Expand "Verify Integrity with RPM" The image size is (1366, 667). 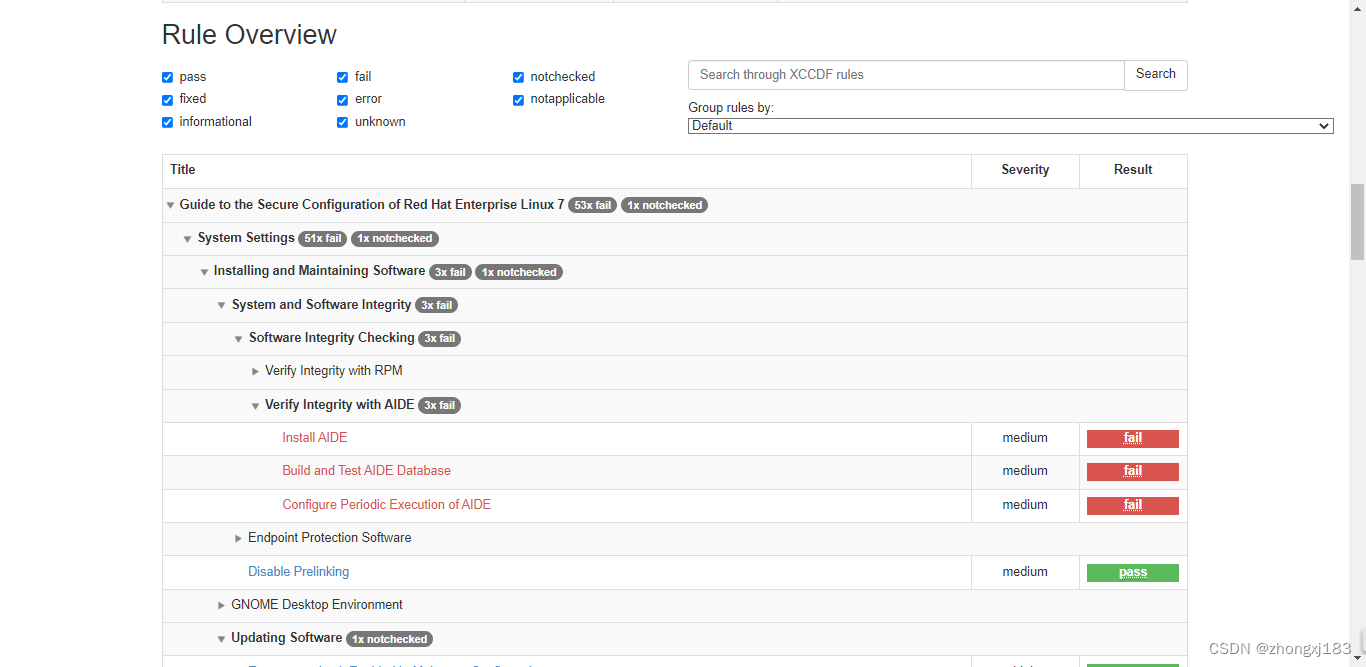256,370
